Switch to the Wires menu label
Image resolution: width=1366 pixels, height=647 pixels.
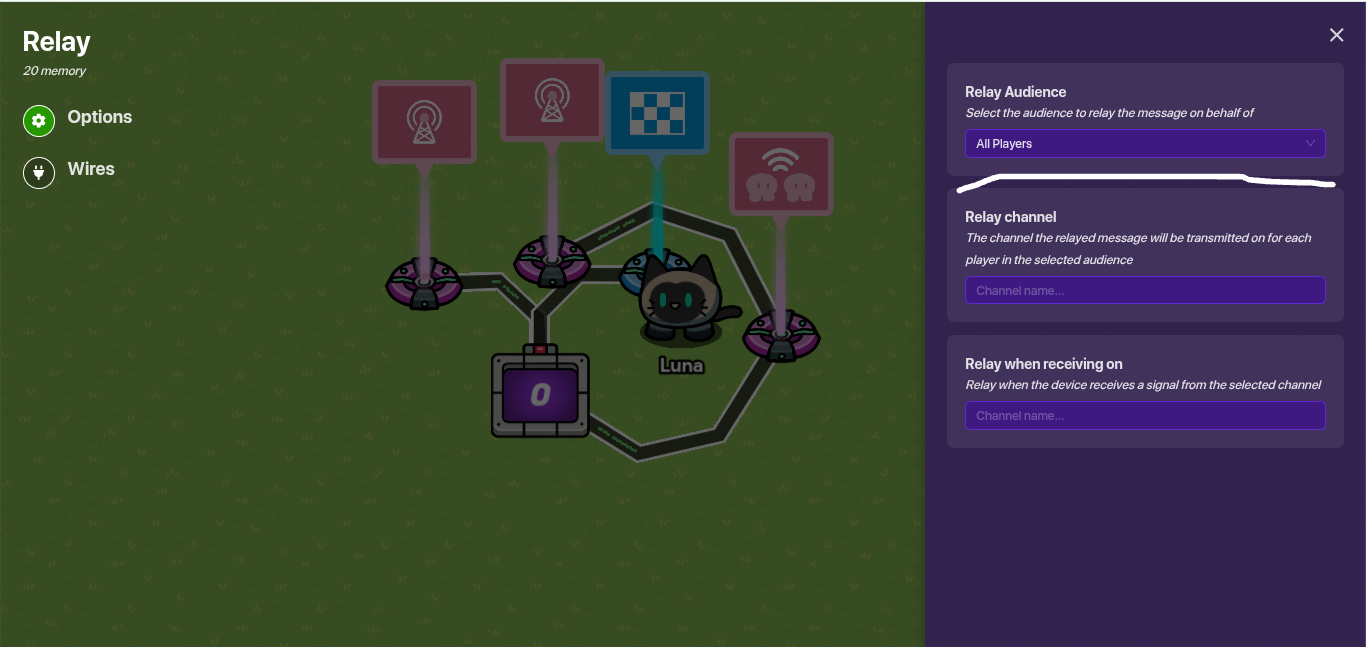[x=91, y=169]
